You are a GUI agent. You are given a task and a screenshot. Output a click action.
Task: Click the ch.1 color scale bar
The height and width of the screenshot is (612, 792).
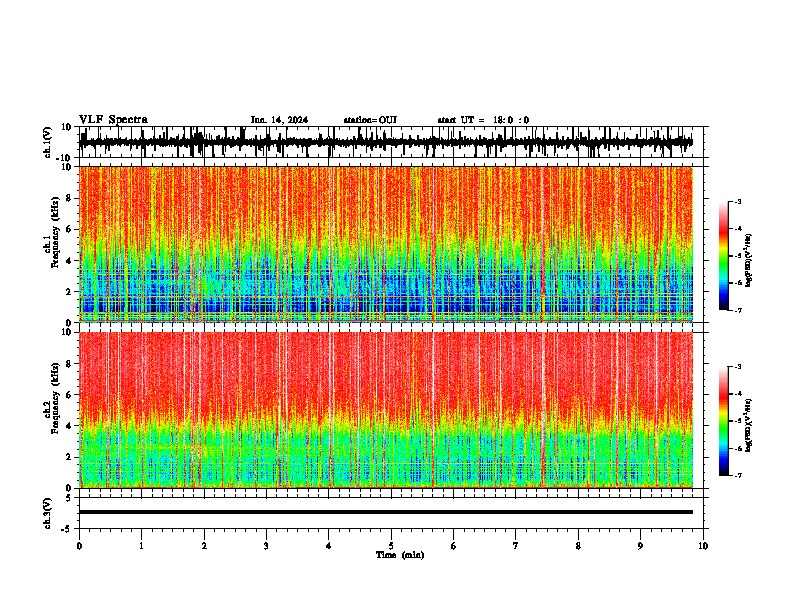723,256
